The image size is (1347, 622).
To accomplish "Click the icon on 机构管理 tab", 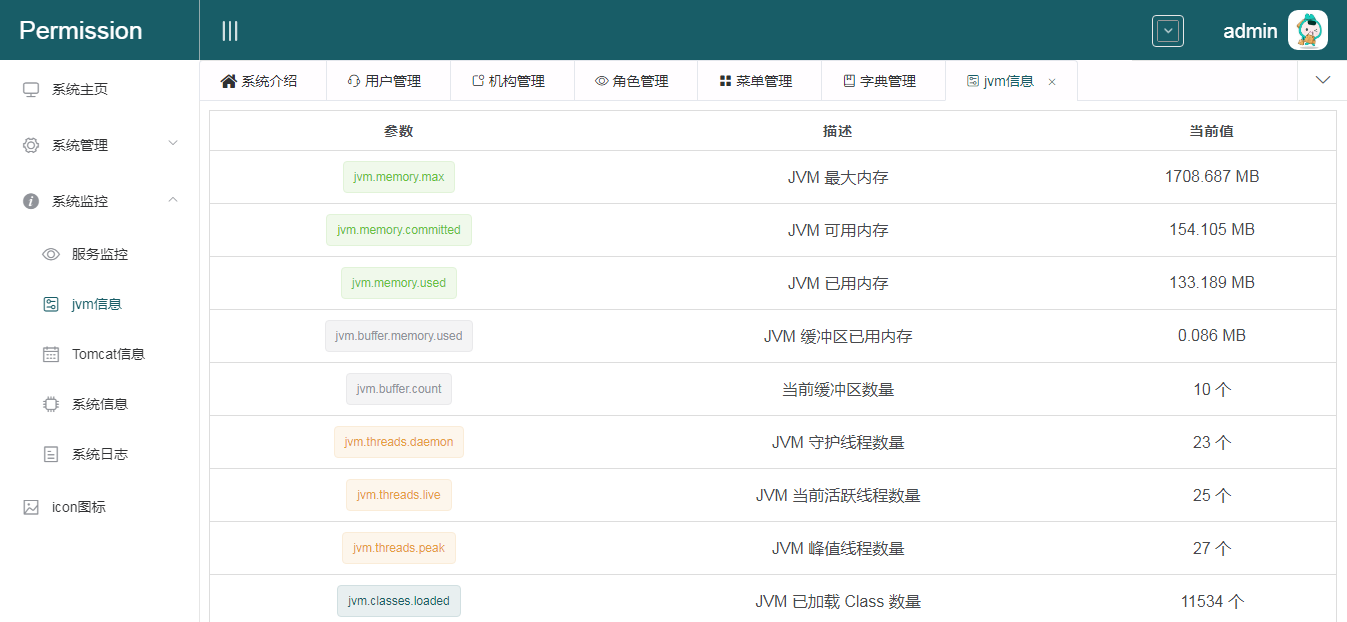I will point(478,81).
